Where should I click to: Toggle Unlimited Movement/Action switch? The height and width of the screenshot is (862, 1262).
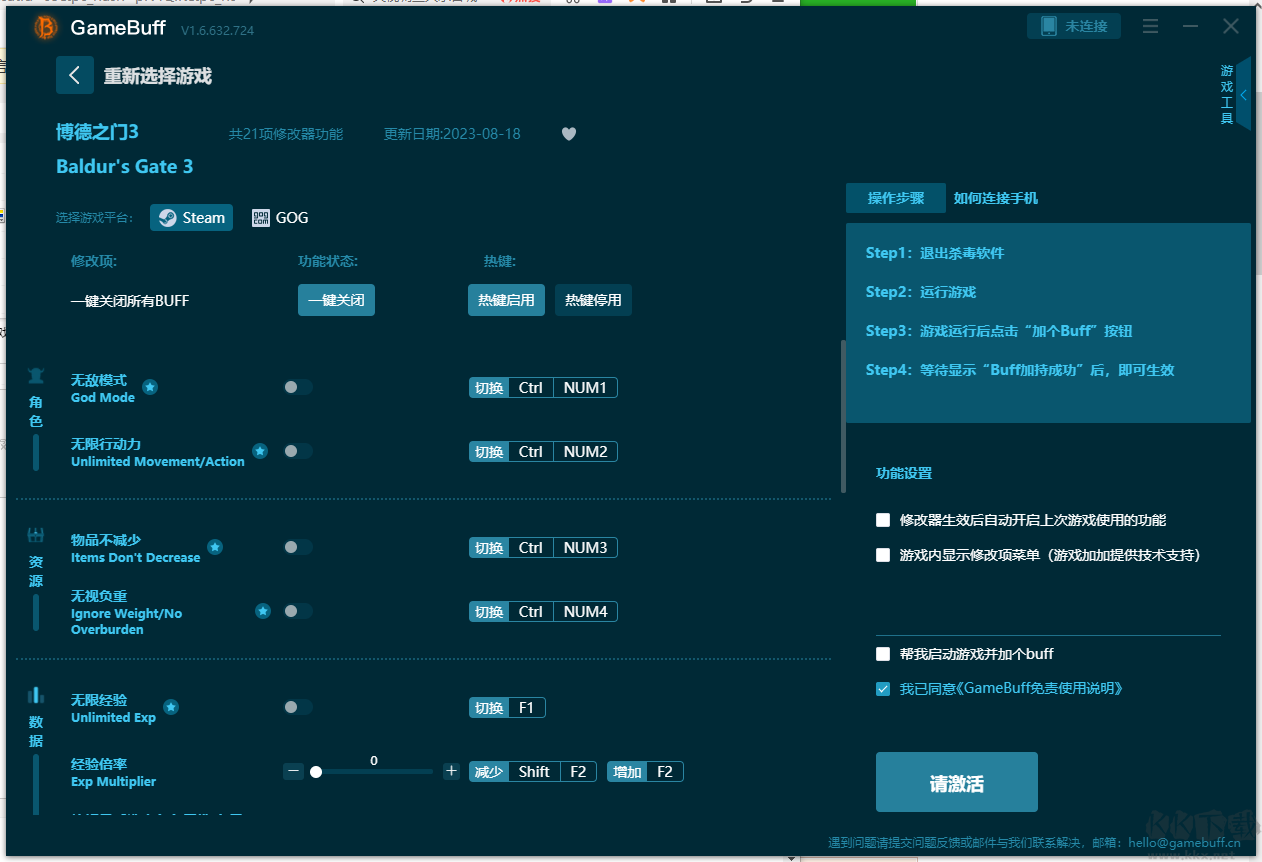coord(298,451)
